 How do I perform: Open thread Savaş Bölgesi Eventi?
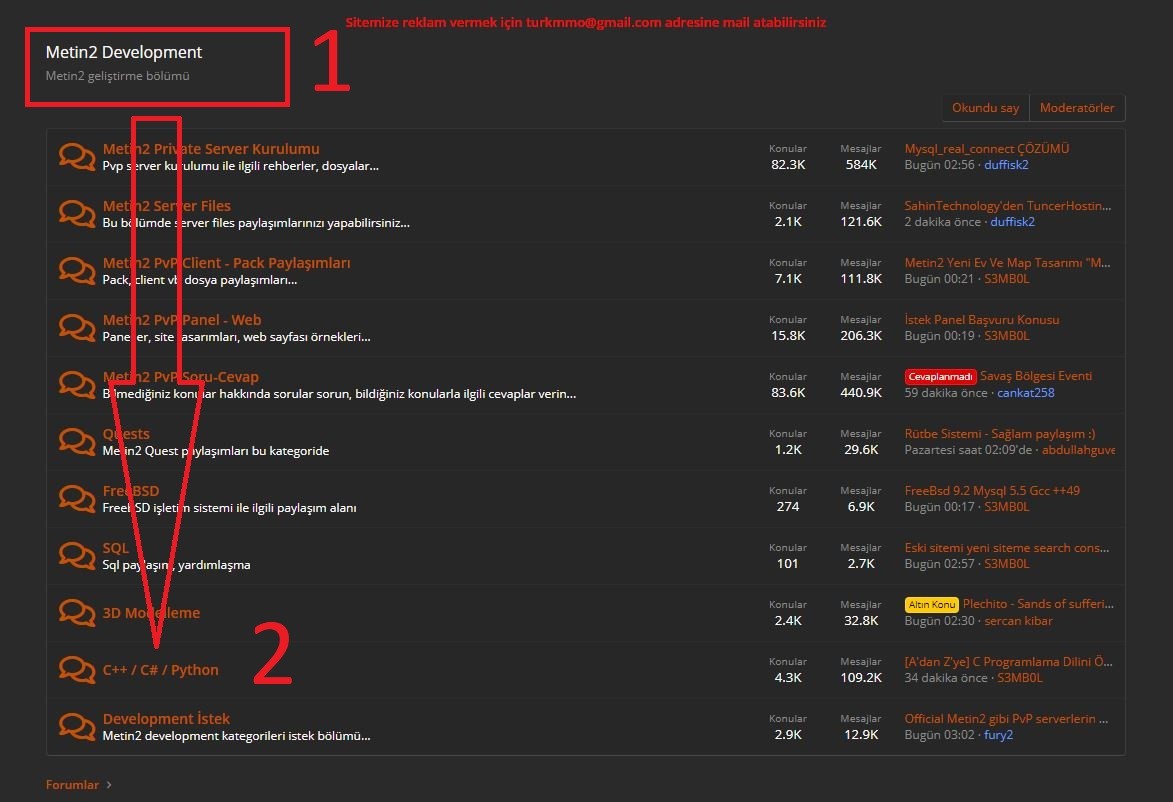tap(1036, 376)
